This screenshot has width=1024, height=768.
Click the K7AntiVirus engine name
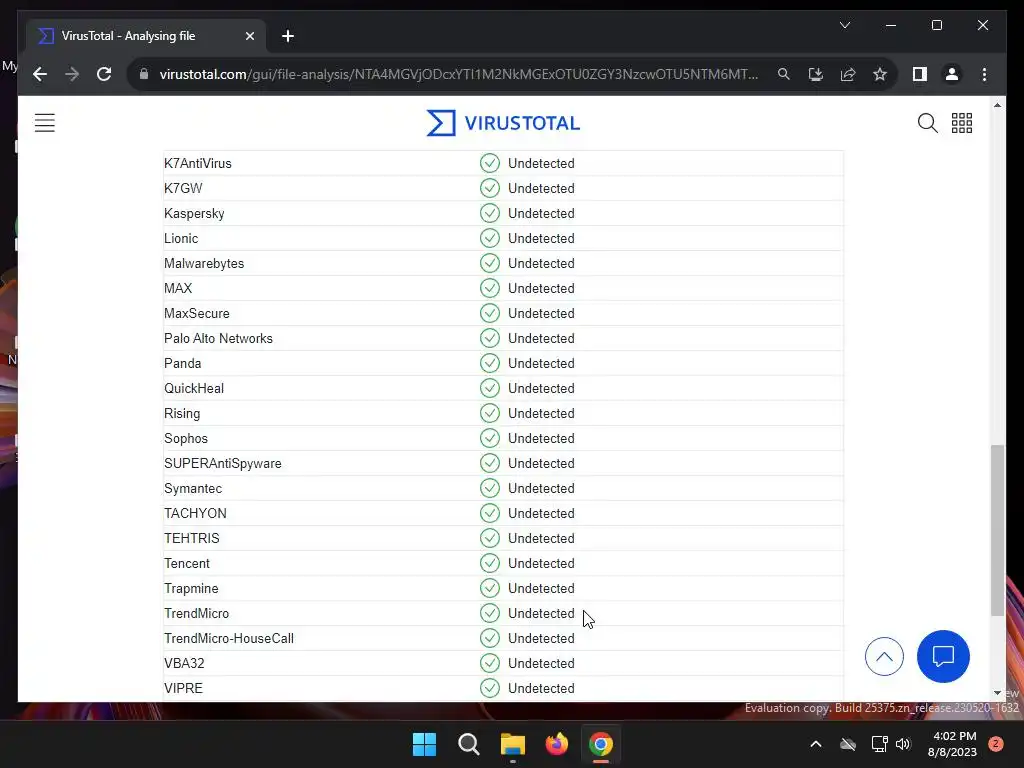198,163
